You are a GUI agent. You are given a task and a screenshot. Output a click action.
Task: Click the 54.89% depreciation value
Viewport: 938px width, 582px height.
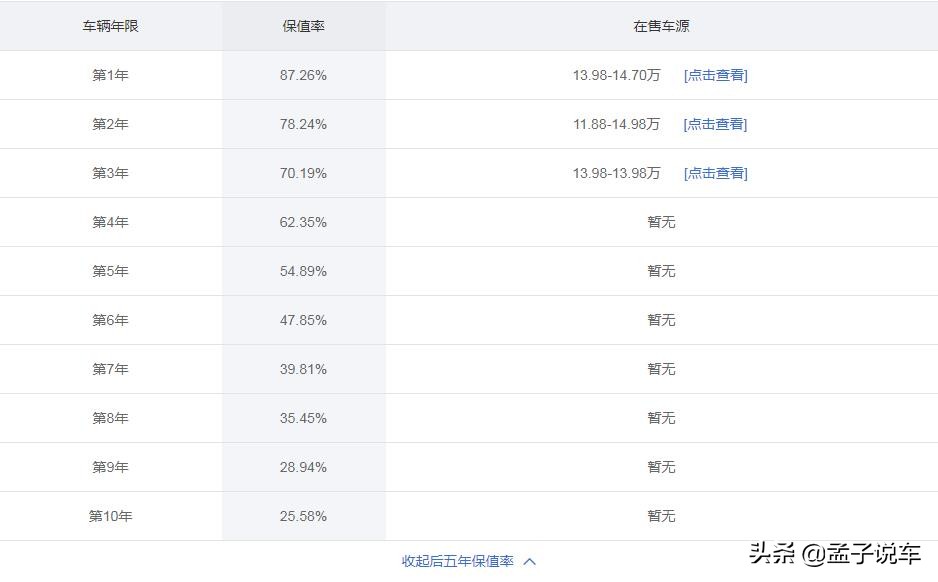click(306, 270)
